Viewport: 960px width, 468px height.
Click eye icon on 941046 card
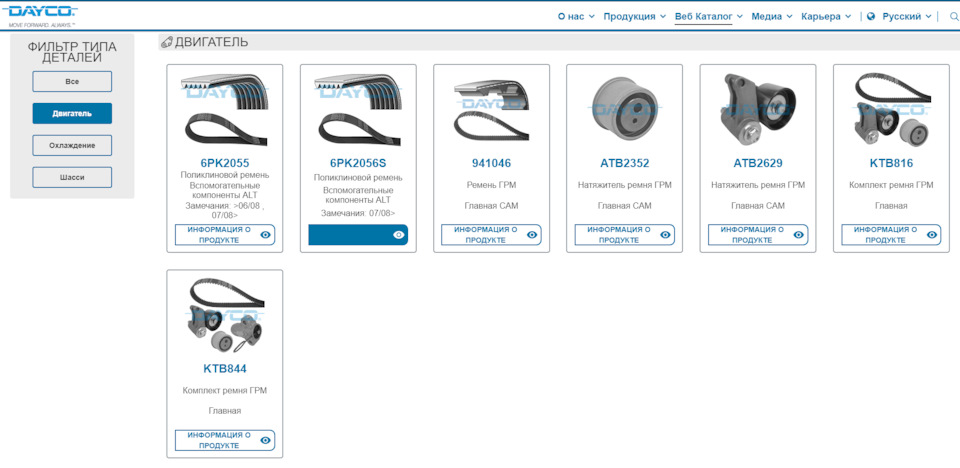[532, 235]
